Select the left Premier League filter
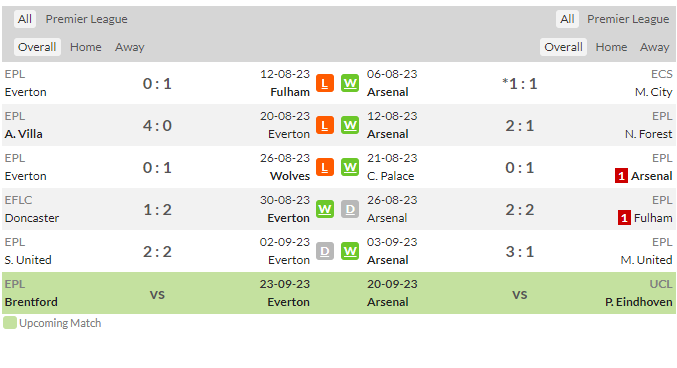The height and width of the screenshot is (368, 677). tap(86, 19)
